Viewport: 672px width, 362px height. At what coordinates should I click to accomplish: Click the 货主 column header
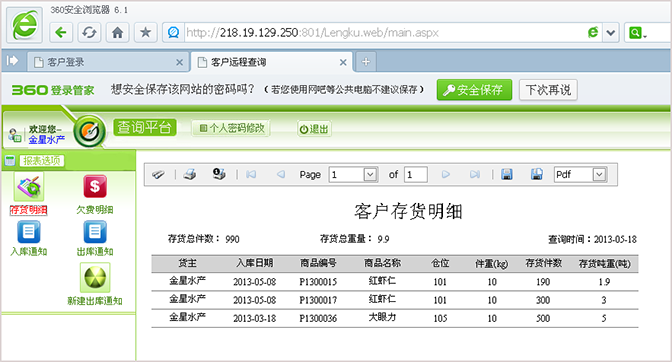[x=187, y=263]
